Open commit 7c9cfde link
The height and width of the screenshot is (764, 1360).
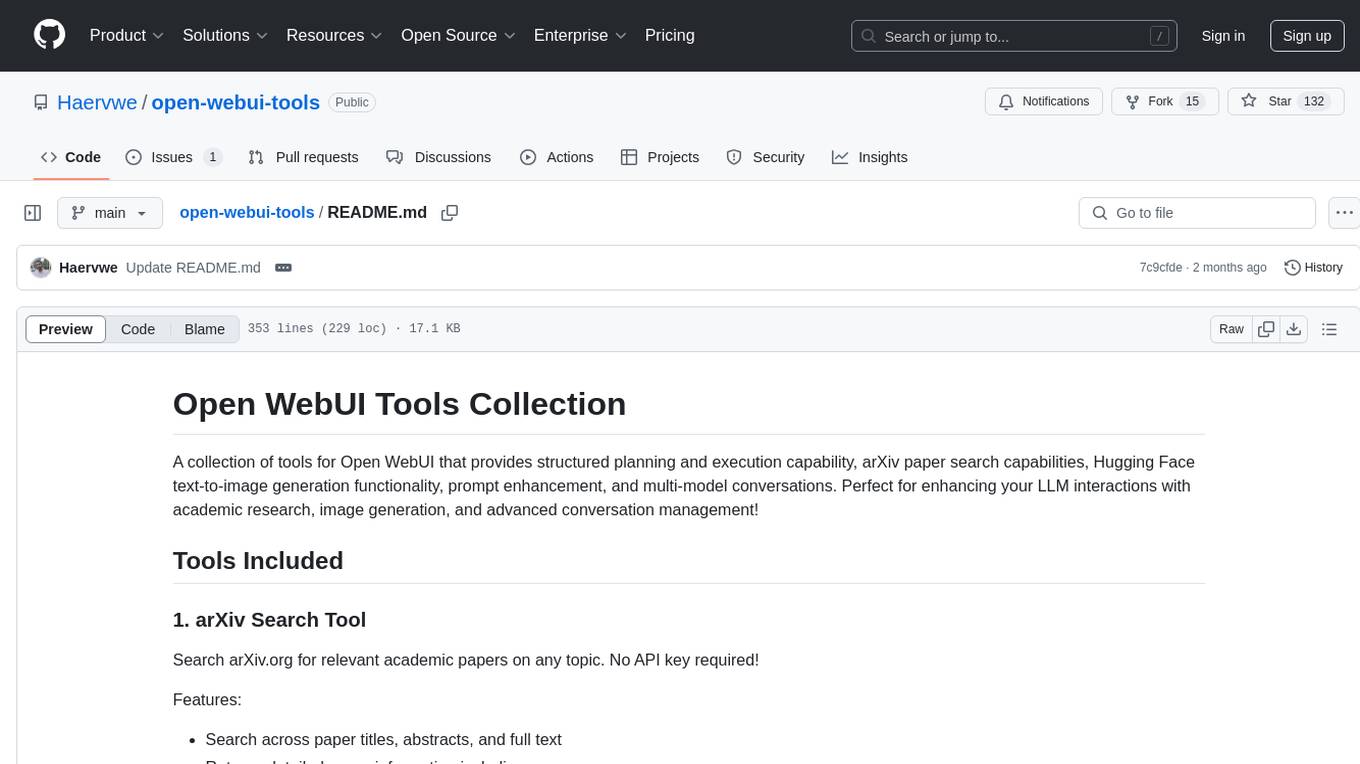click(x=1160, y=267)
